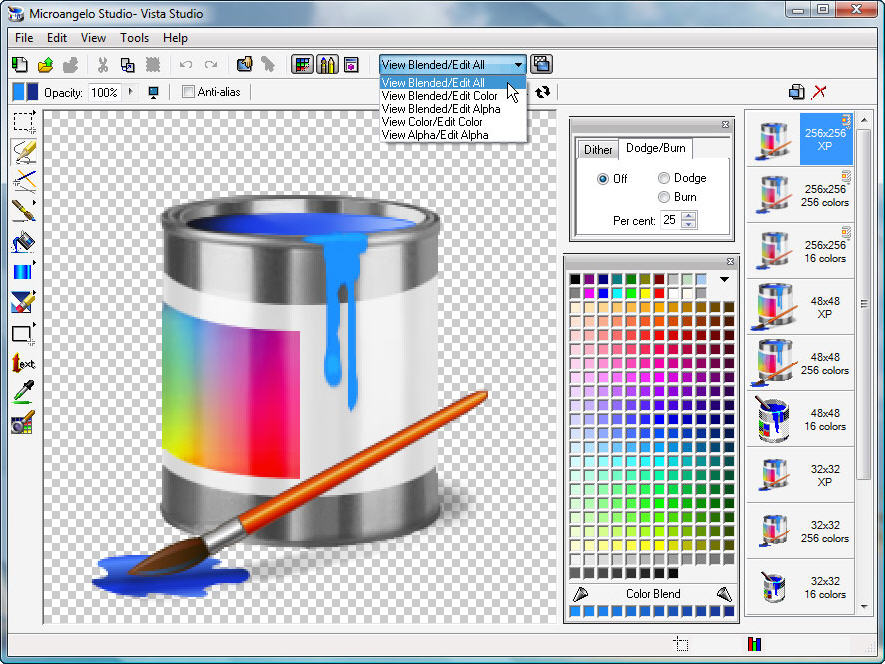Close the Dodge/Burn panel

click(726, 125)
